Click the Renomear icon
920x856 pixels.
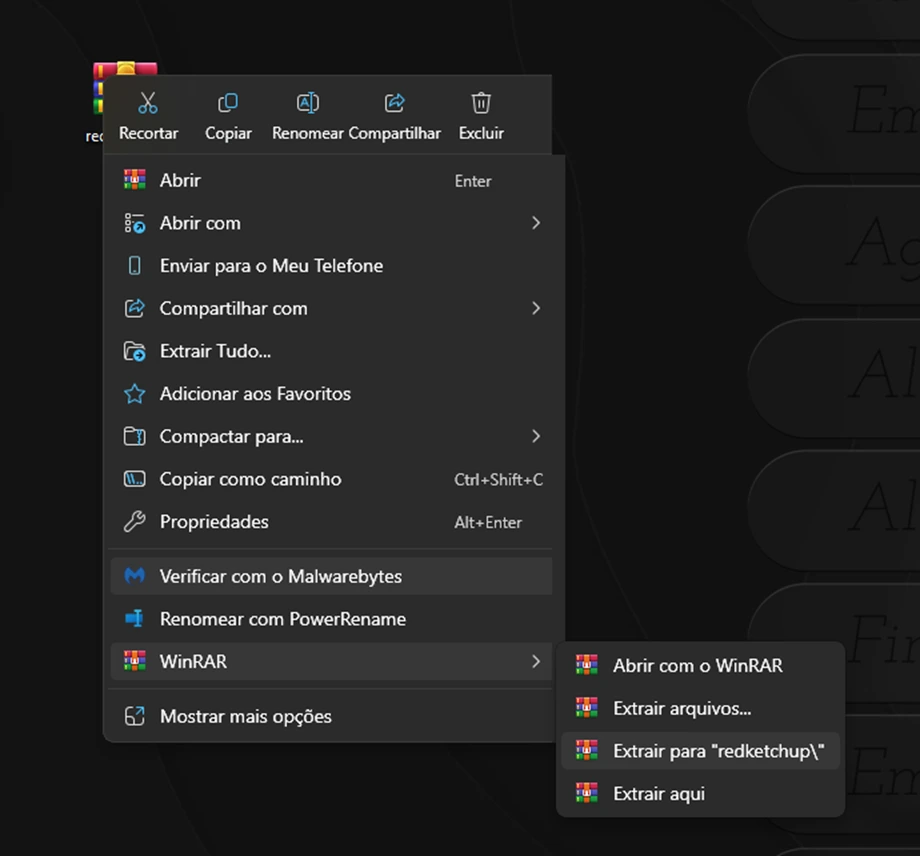click(308, 103)
